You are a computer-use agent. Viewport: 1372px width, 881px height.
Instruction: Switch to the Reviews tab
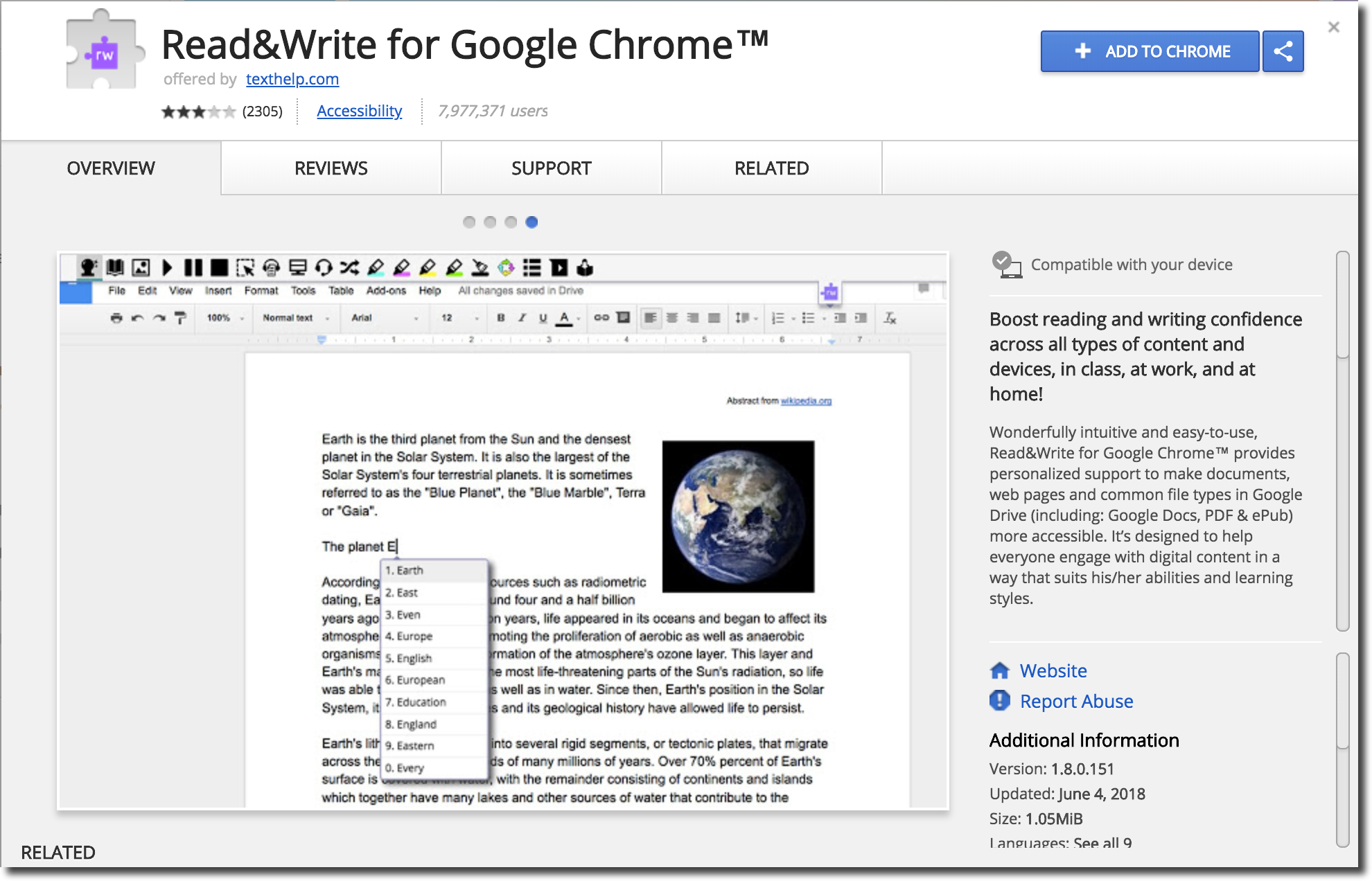coord(330,168)
